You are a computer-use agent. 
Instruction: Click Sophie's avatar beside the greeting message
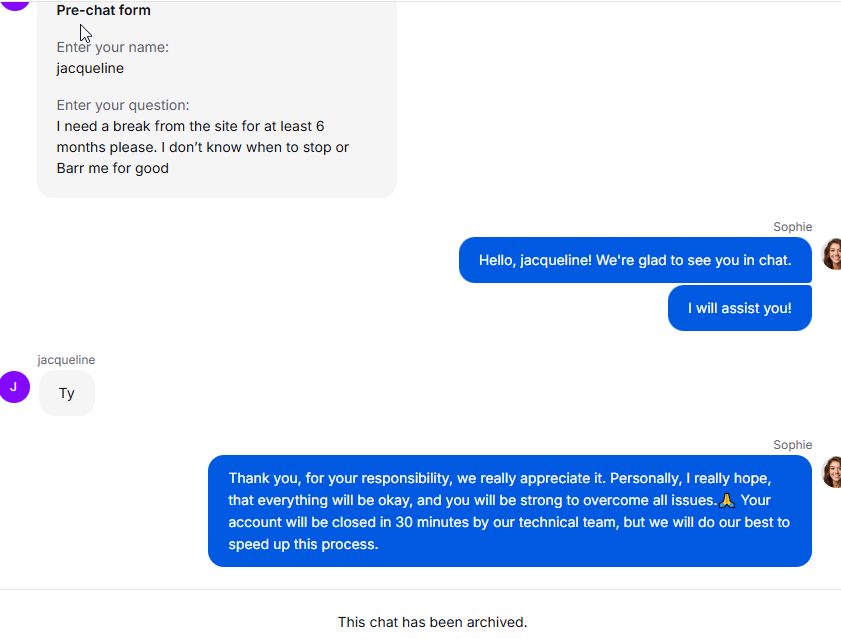click(831, 254)
